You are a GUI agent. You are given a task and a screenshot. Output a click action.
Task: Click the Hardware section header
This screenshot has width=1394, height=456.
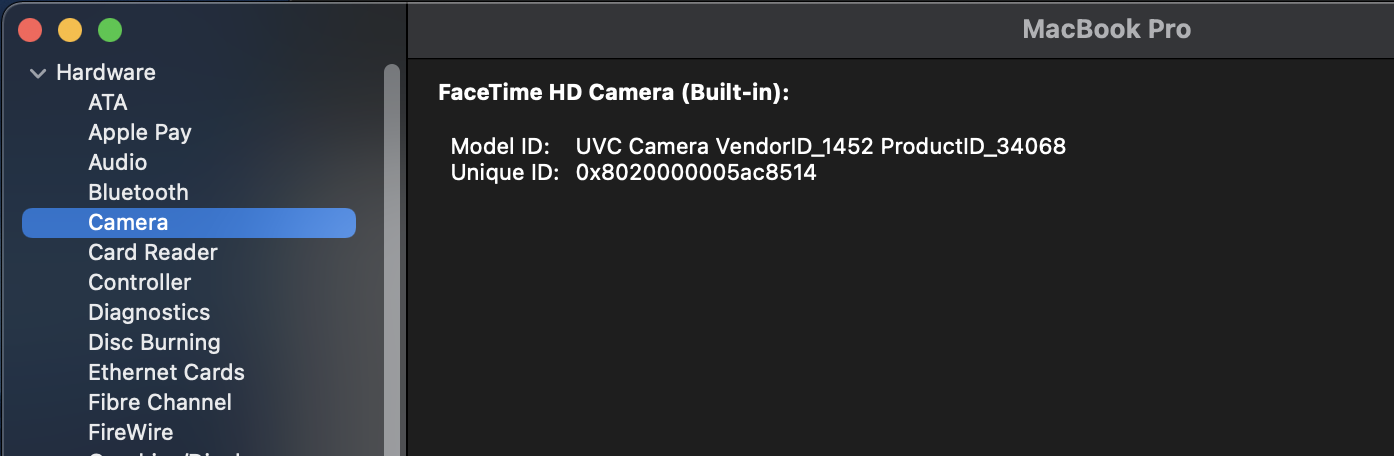point(106,72)
